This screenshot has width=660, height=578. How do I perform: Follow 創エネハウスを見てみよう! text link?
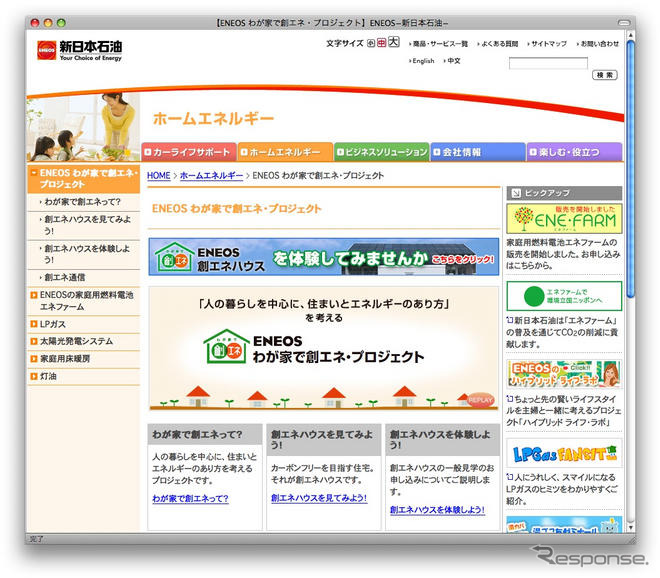coord(319,498)
